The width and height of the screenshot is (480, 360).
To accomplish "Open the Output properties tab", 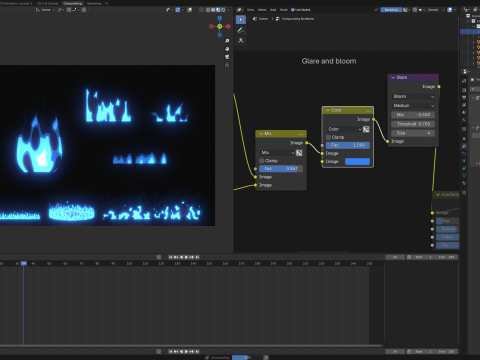I will (x=464, y=97).
